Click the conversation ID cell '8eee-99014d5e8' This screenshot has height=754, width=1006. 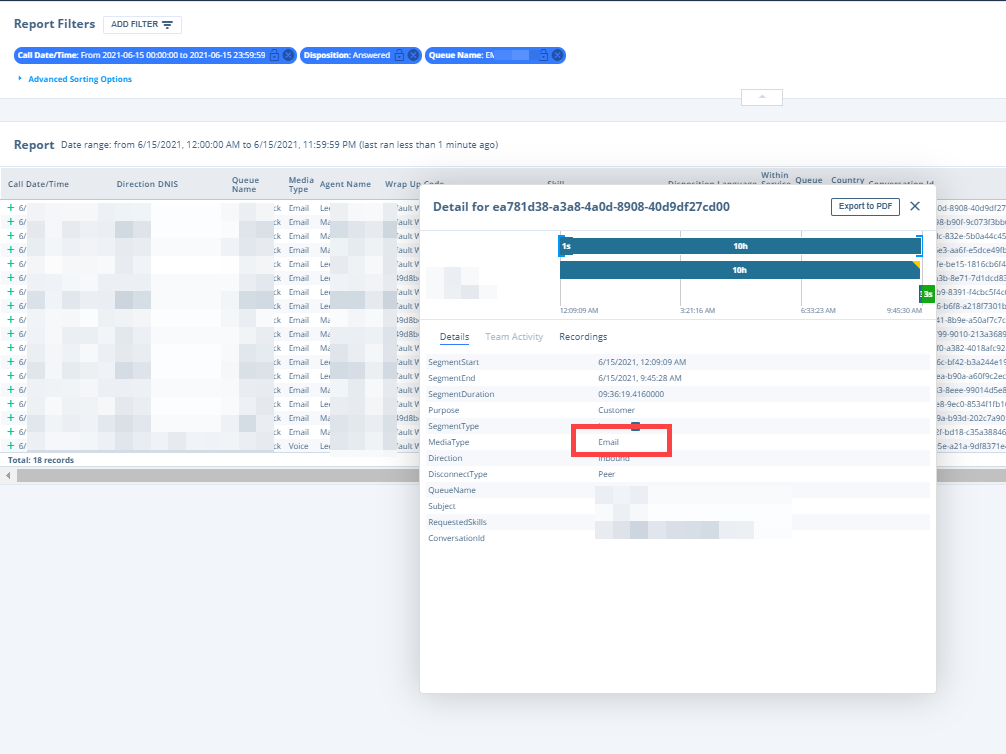point(971,390)
